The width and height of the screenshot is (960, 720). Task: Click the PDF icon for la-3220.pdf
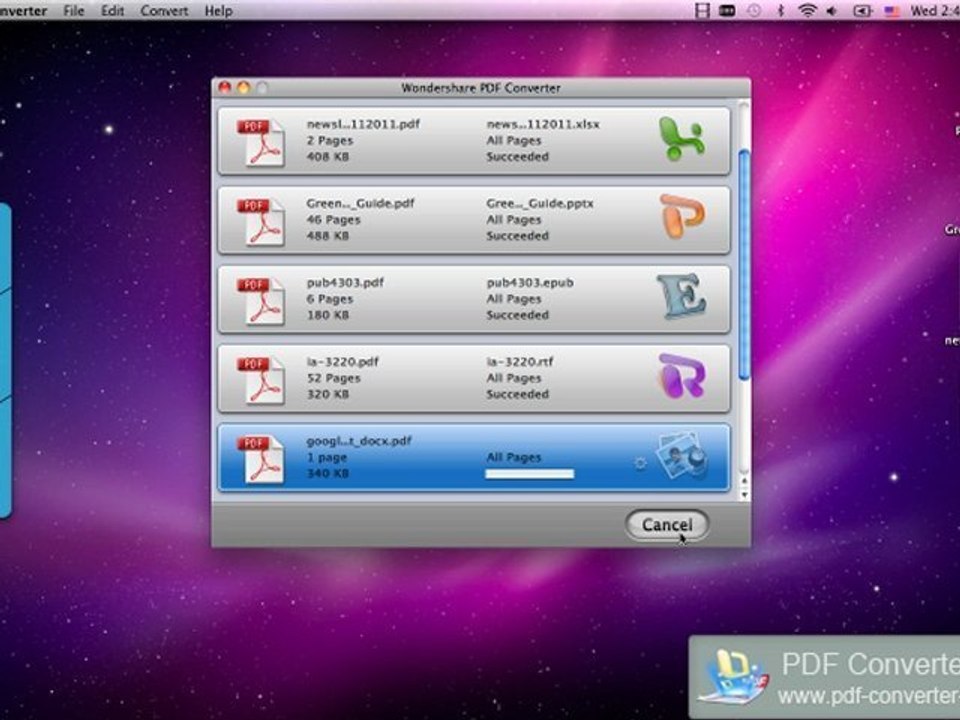pos(261,380)
